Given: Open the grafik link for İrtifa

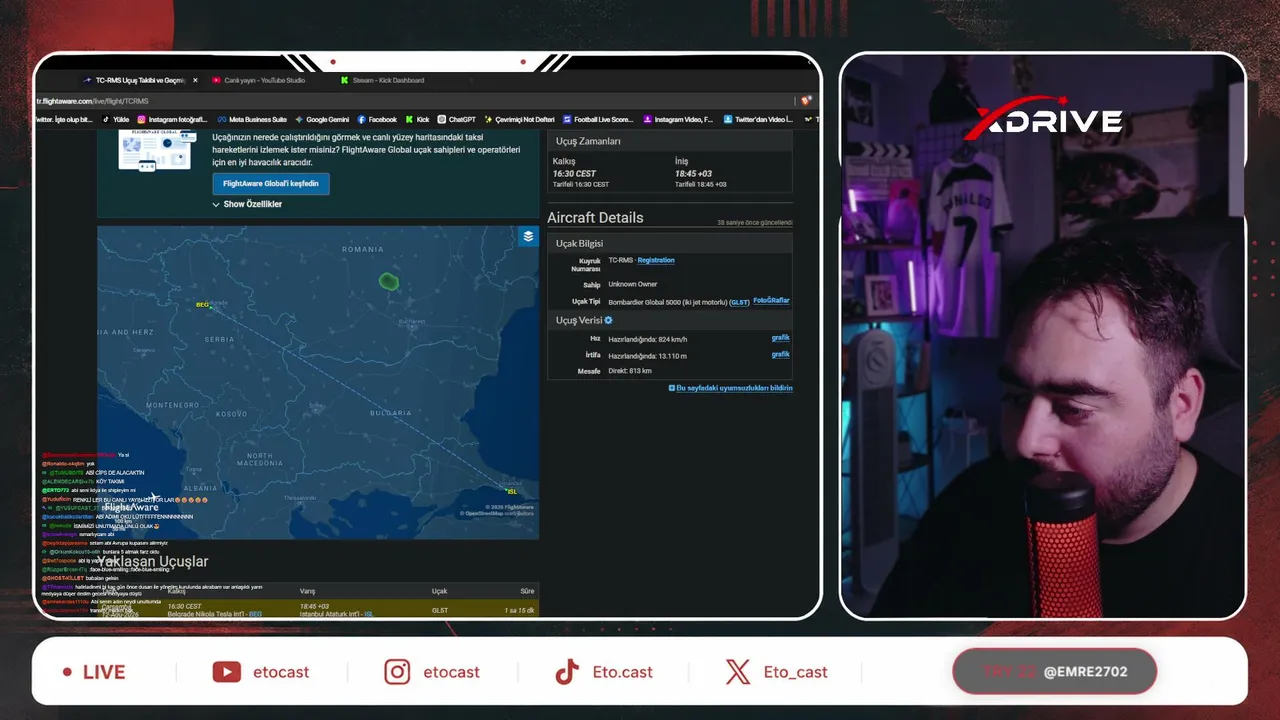Looking at the screenshot, I should click(781, 354).
